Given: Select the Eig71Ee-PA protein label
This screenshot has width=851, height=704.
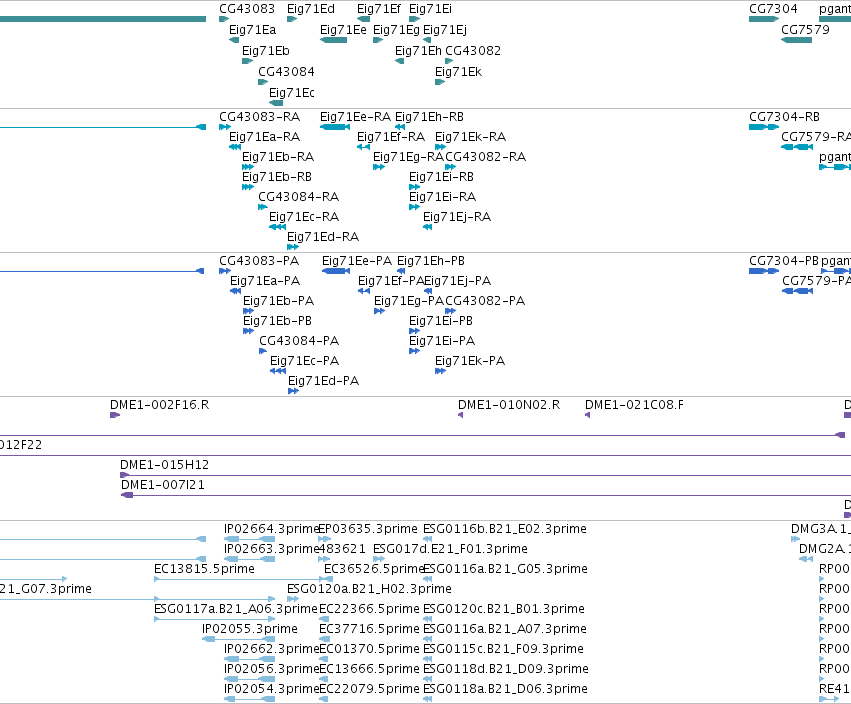Looking at the screenshot, I should 357,261.
